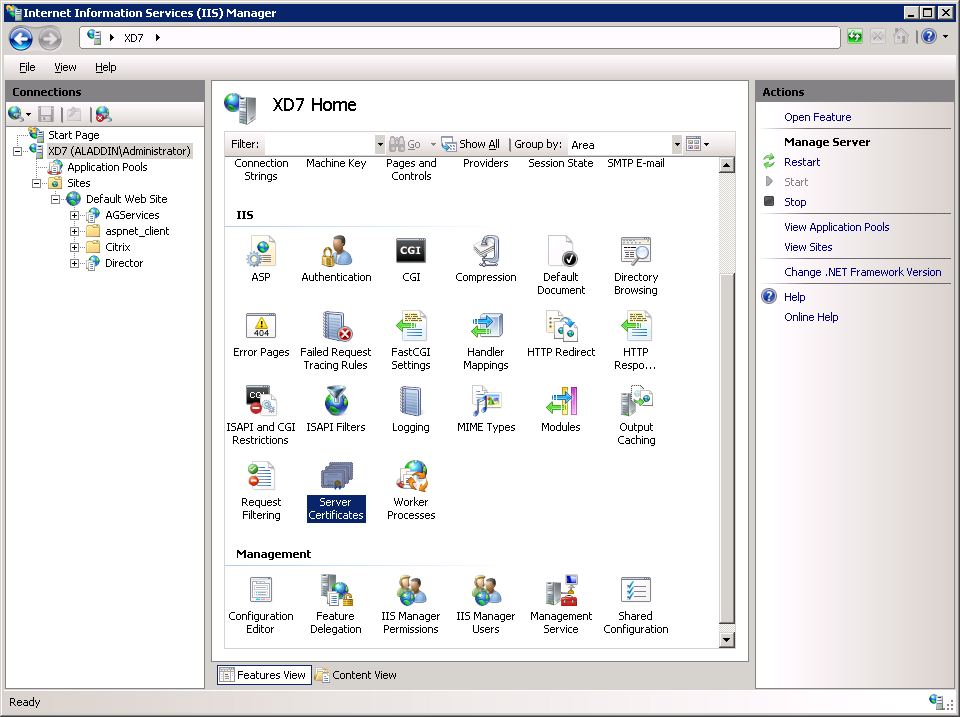Image resolution: width=960 pixels, height=717 pixels.
Task: Select the Logging icon
Action: 411,409
